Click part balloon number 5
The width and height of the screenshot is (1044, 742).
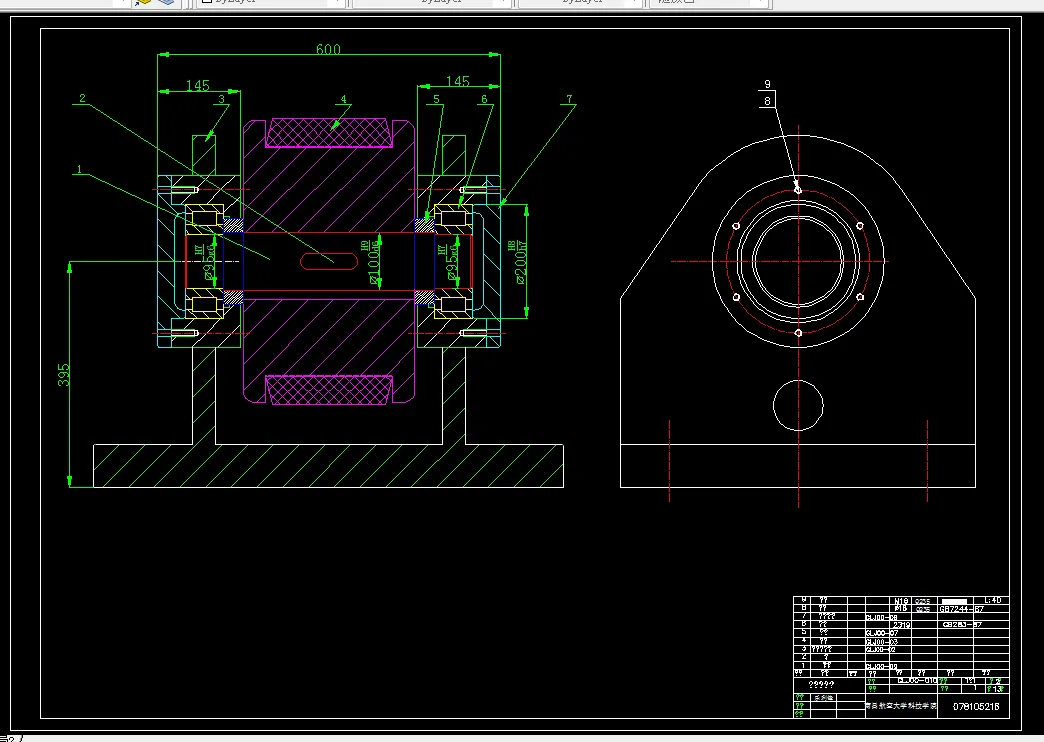[x=436, y=99]
